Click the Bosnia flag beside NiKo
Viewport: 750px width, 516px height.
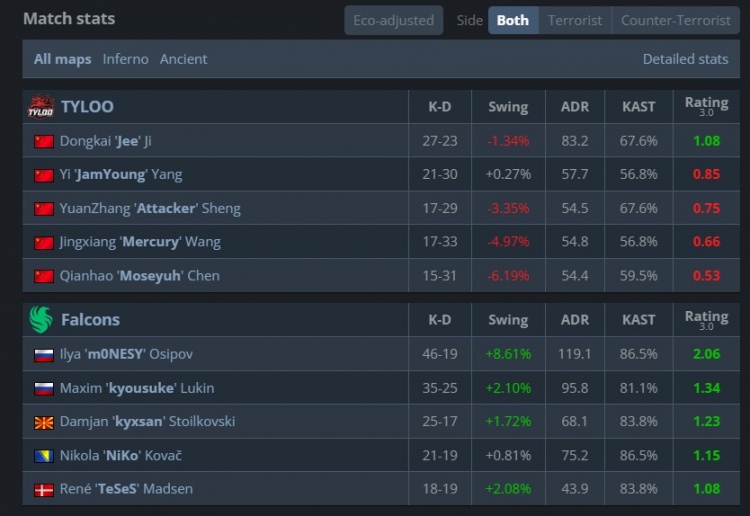click(44, 456)
